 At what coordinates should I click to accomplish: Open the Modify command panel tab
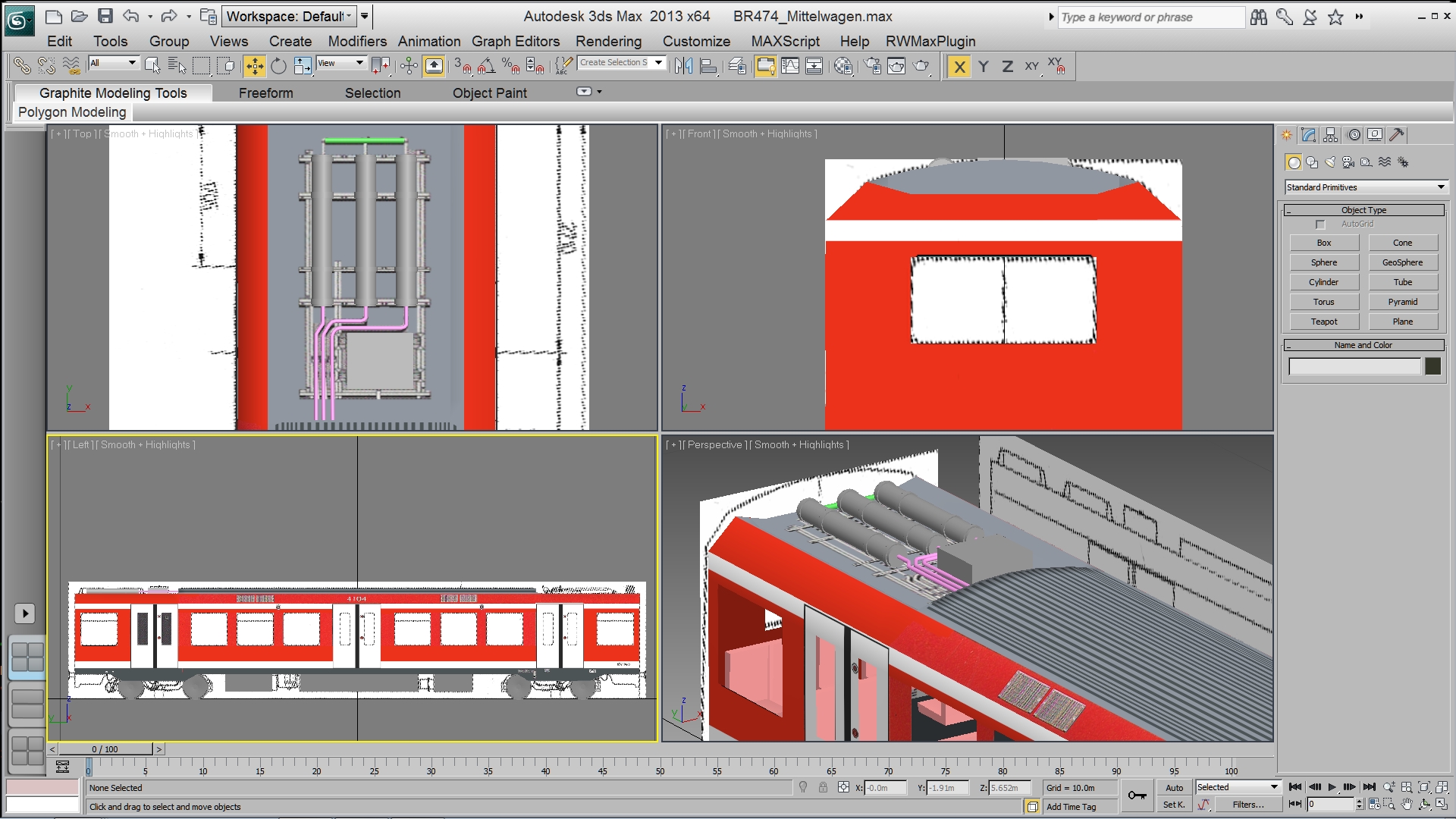[x=1308, y=135]
